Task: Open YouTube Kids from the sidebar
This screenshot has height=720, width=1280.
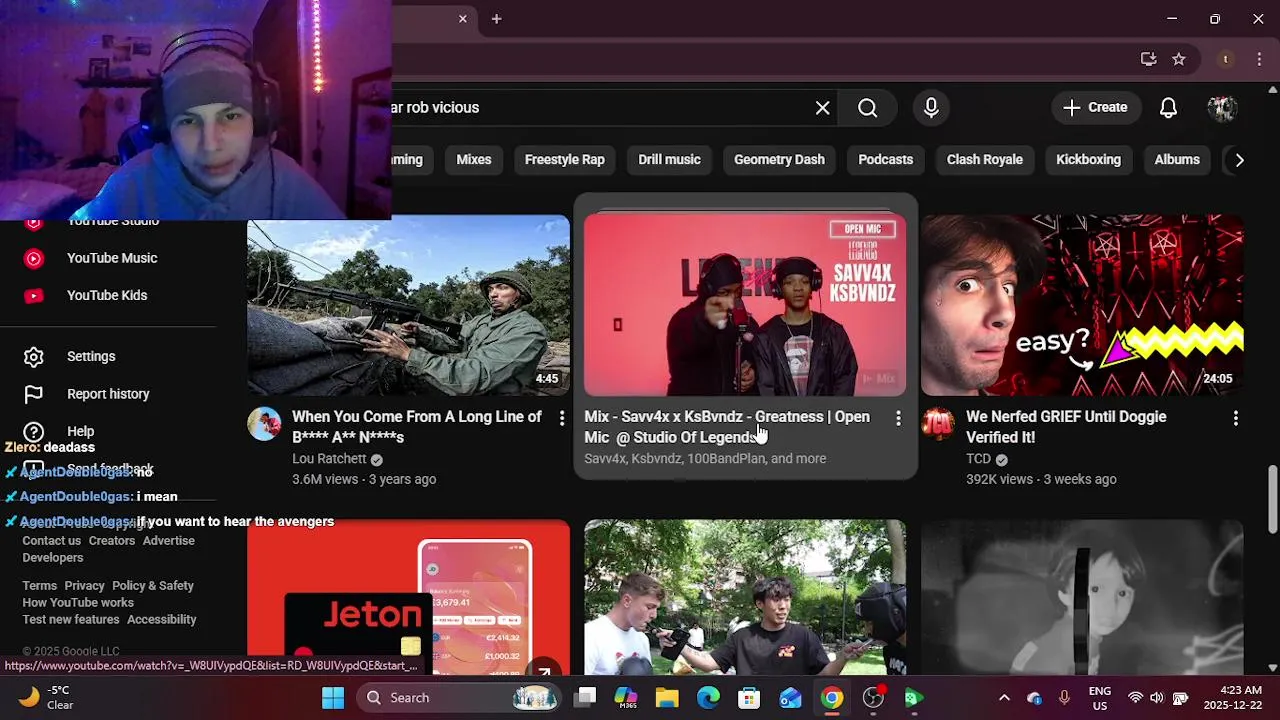Action: tap(107, 295)
